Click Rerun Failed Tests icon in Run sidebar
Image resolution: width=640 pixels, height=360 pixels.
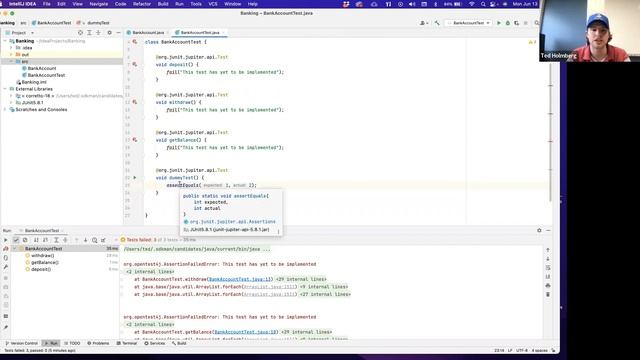coord(6,249)
